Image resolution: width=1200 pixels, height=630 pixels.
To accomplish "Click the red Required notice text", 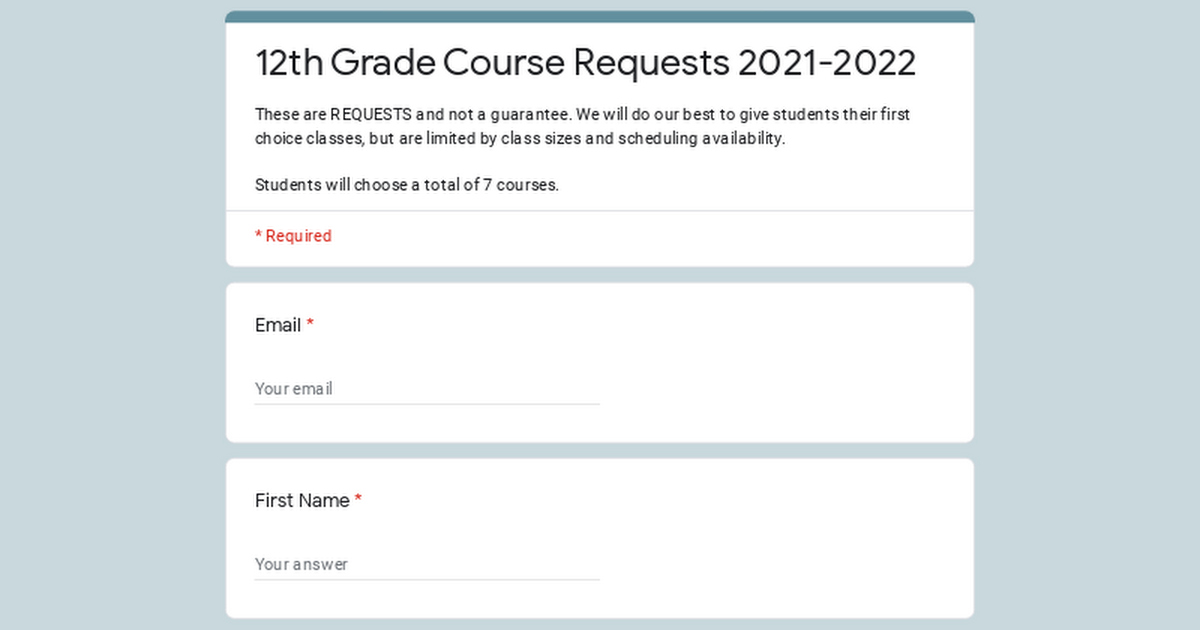I will (293, 236).
